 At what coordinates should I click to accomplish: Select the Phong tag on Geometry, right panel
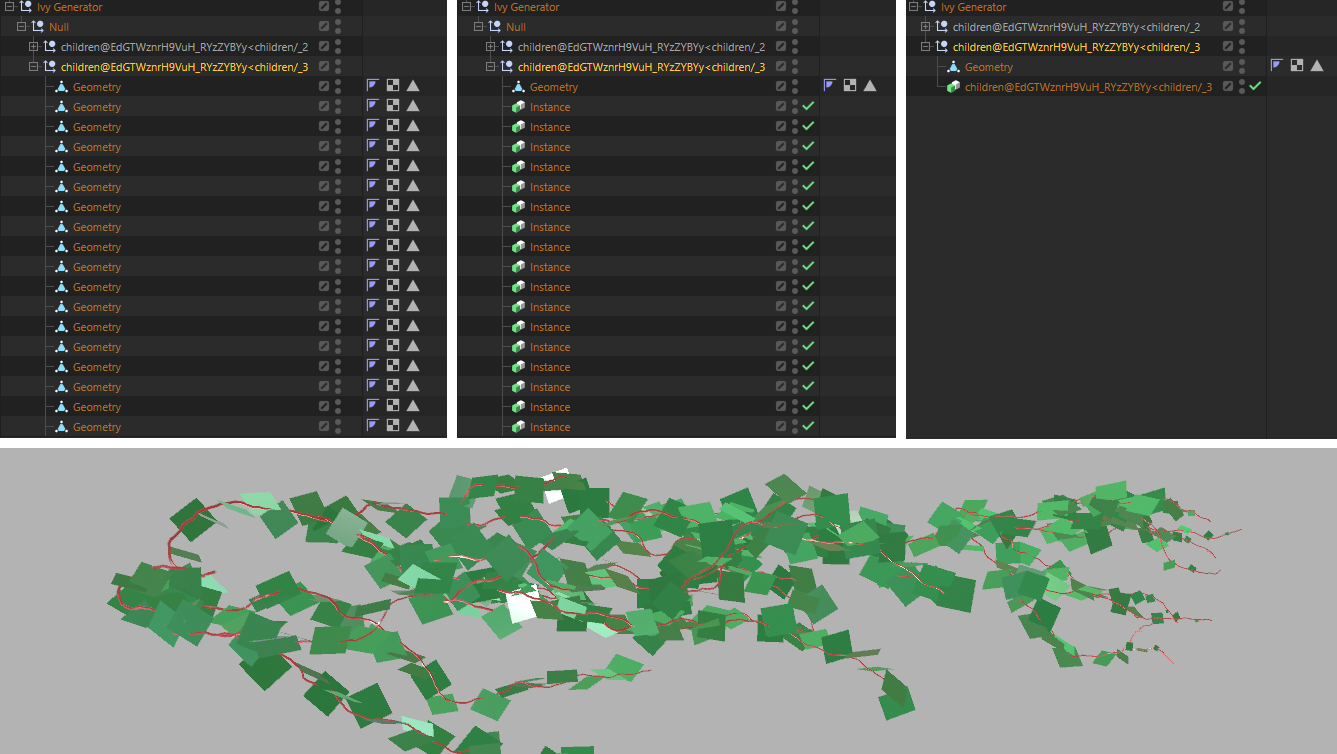[x=1277, y=66]
